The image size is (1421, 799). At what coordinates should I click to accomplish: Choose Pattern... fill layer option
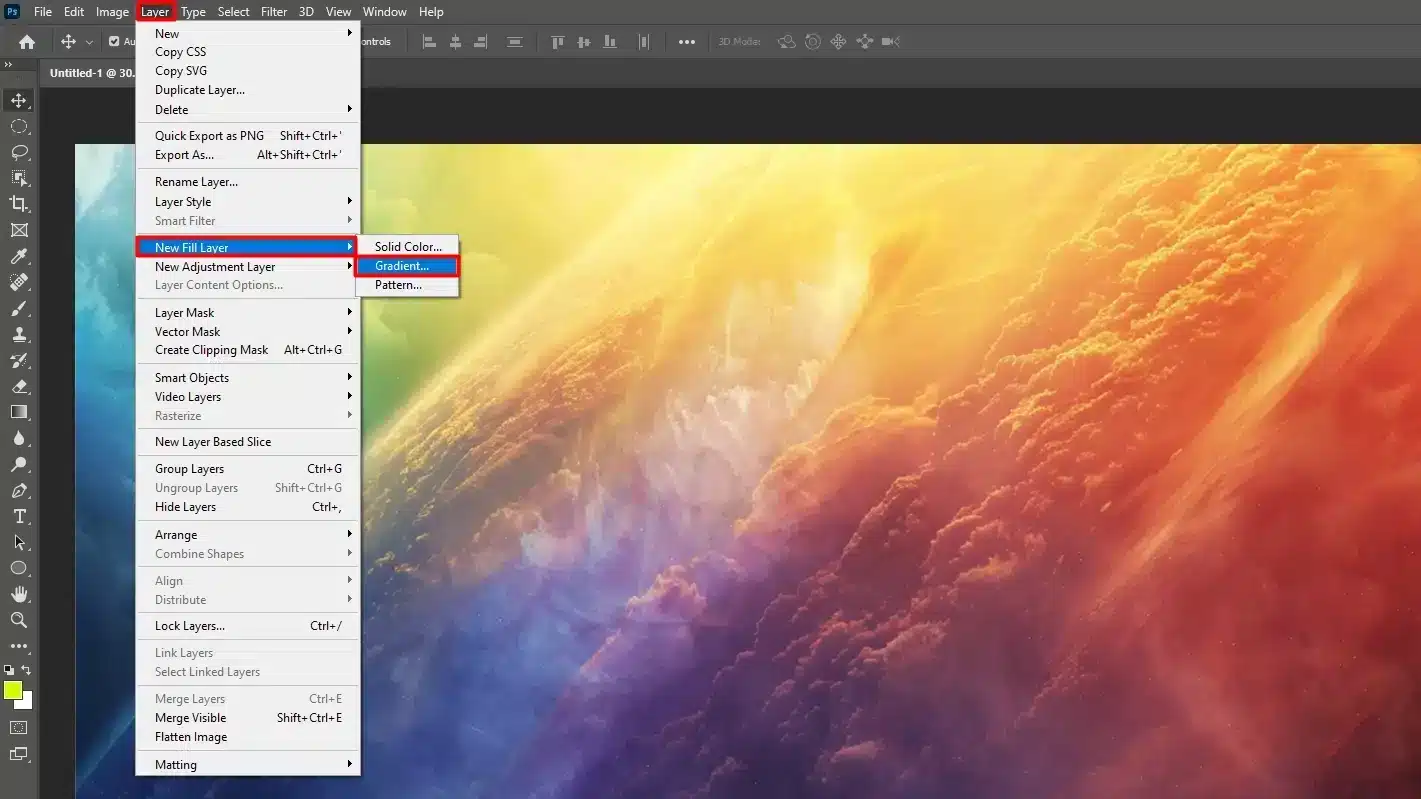407,285
